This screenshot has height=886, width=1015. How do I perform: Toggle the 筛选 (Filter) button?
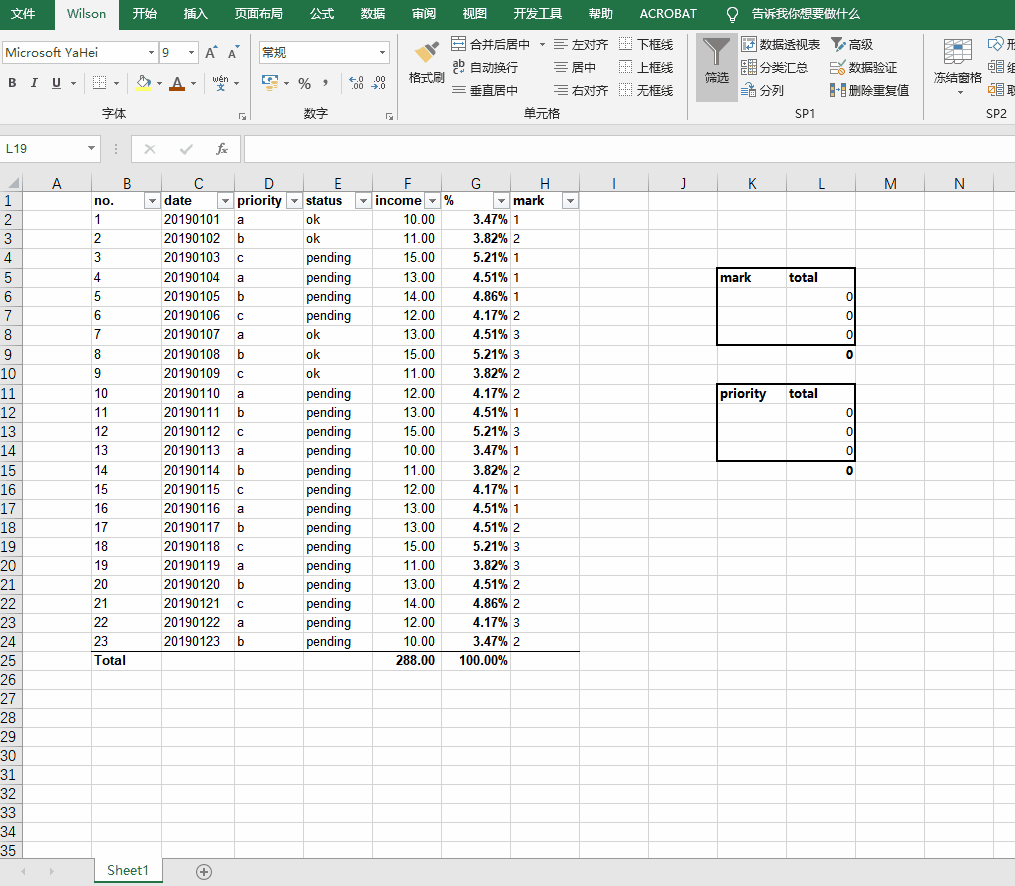716,67
